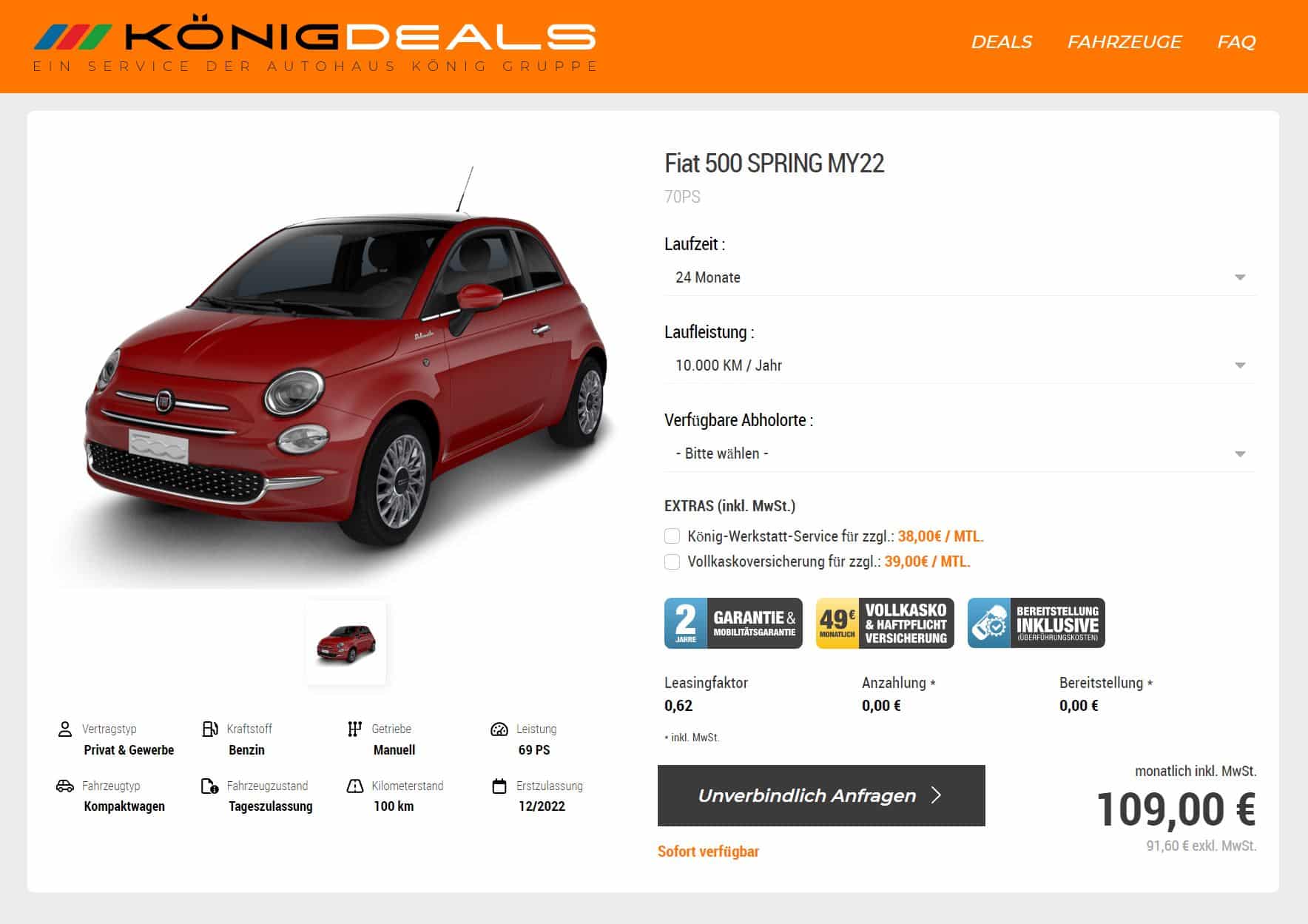Image resolution: width=1308 pixels, height=924 pixels.
Task: Enable the König-Werkstatt-Service checkbox
Action: [672, 536]
